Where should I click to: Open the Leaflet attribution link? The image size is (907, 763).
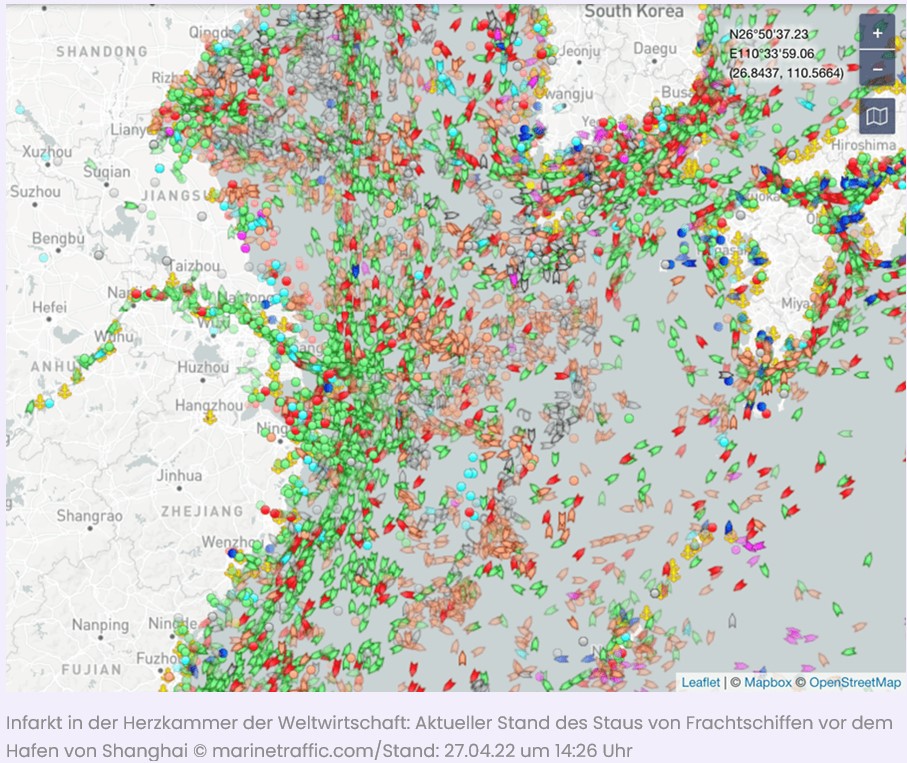(x=700, y=682)
